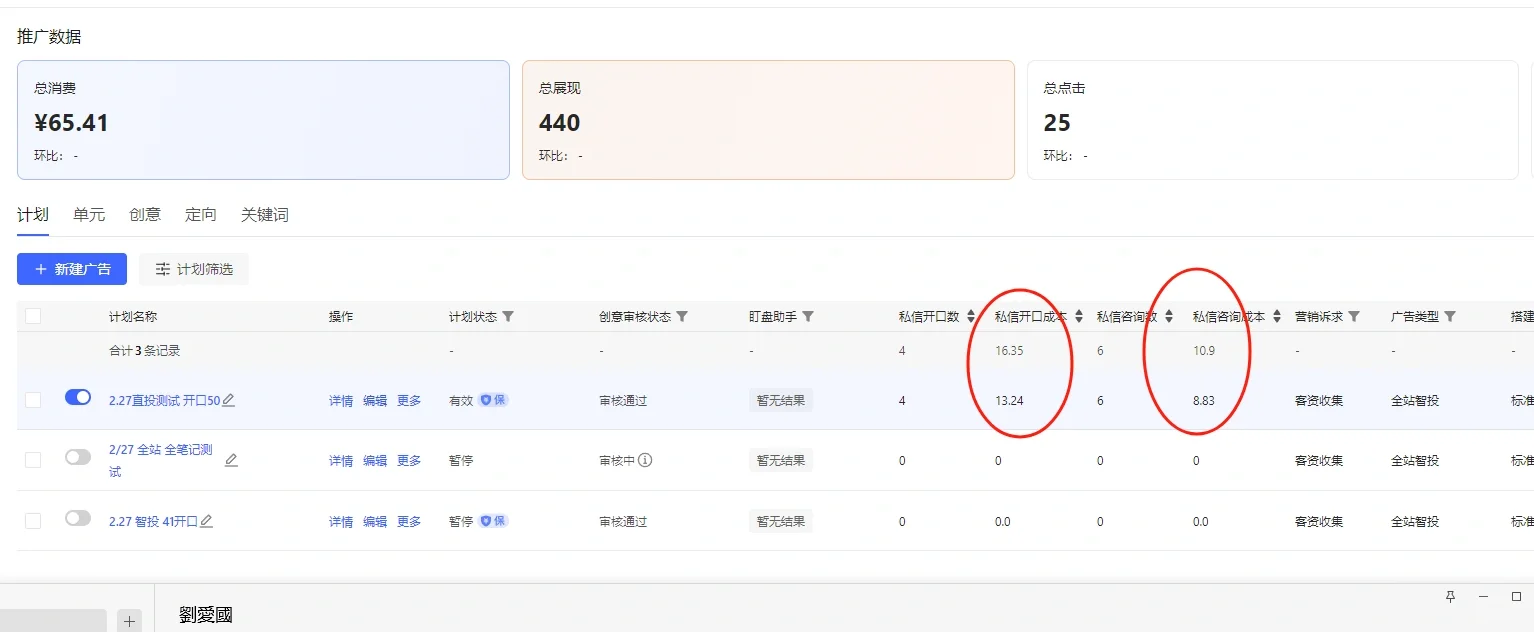This screenshot has width=1534, height=632.
Task: Click the 计划筛选 filter button
Action: [x=194, y=269]
